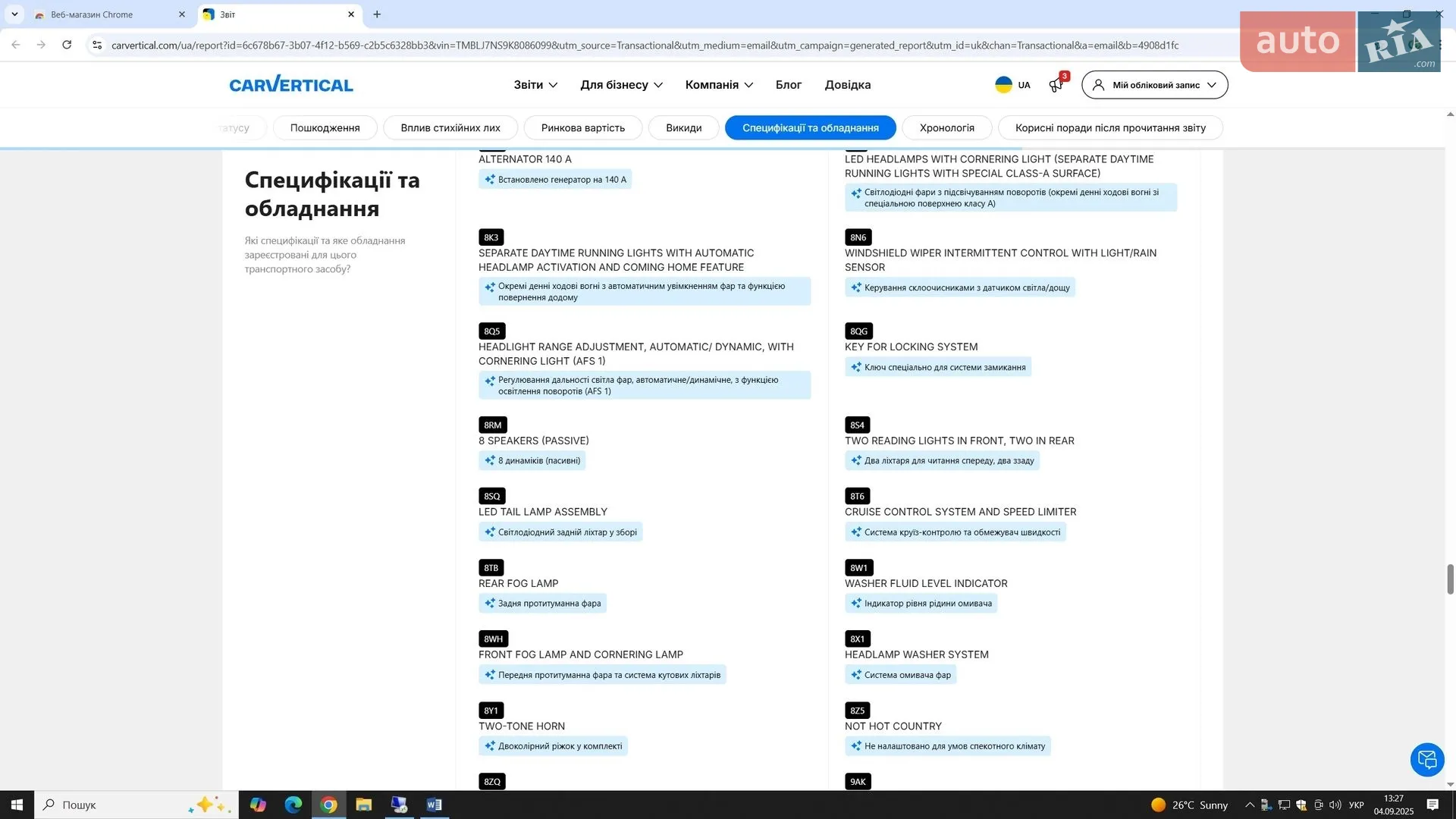Open the notifications megaphone icon
1456x819 pixels.
pos(1056,84)
